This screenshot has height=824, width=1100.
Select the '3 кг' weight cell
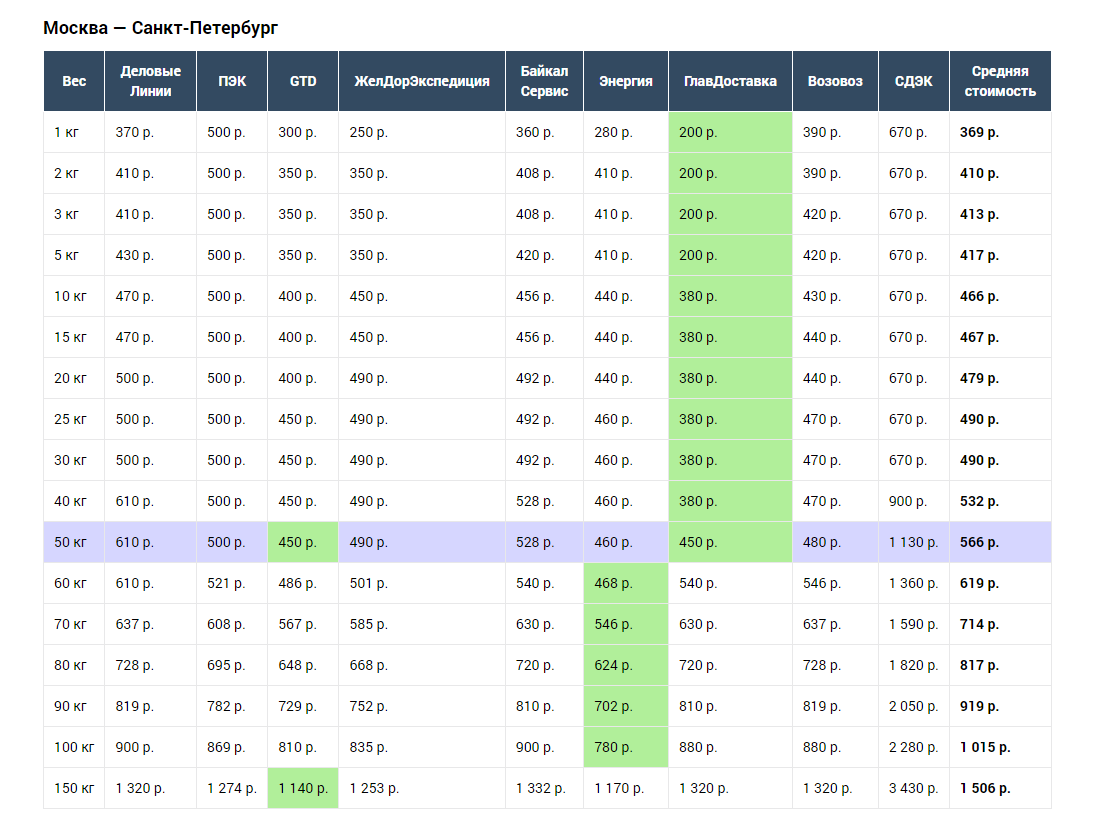click(x=74, y=214)
